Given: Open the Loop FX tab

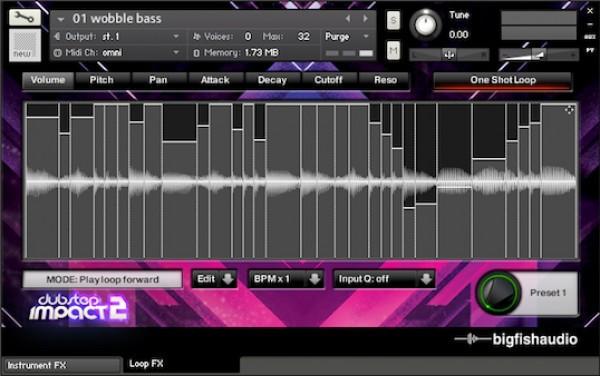Looking at the screenshot, I should click(181, 364).
